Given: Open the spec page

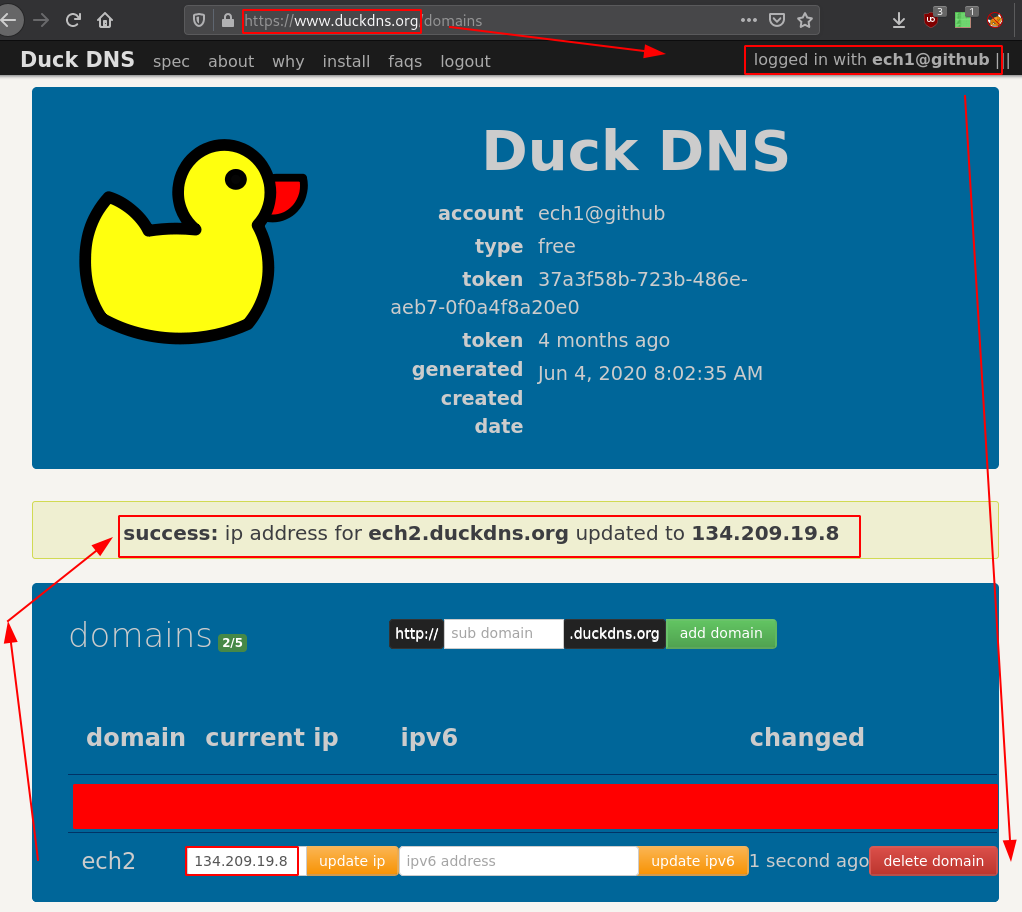Looking at the screenshot, I should tap(171, 61).
